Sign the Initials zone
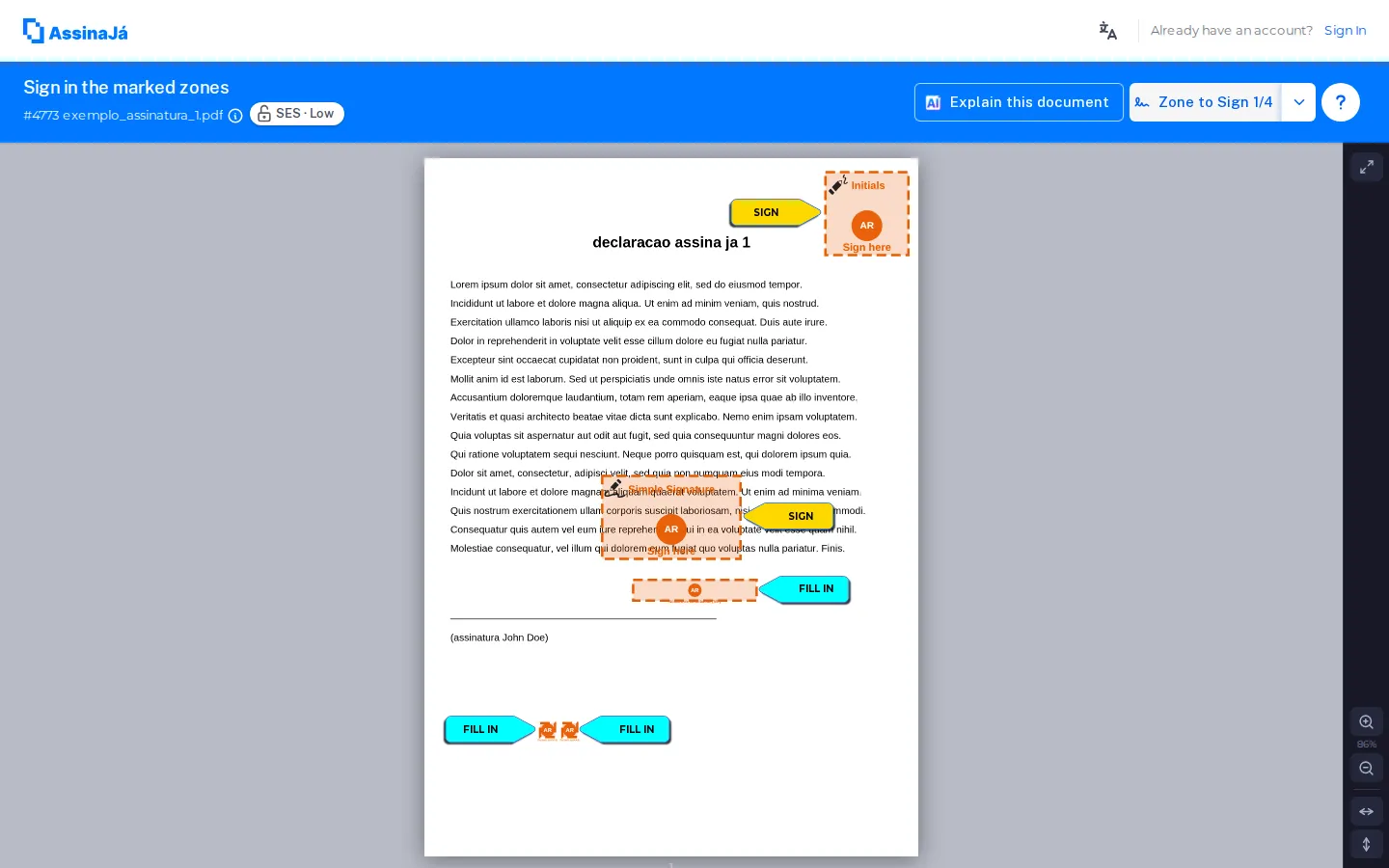 coord(867,214)
